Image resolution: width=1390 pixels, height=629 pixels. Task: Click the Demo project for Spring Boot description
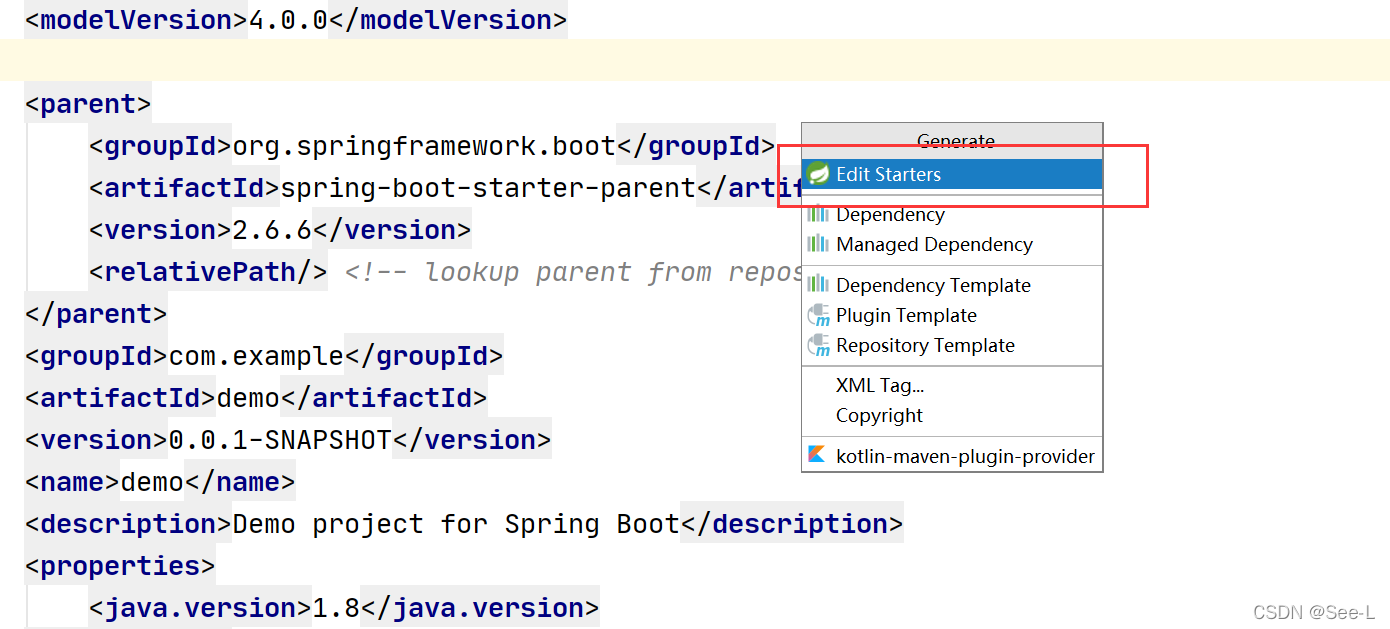pos(456,524)
